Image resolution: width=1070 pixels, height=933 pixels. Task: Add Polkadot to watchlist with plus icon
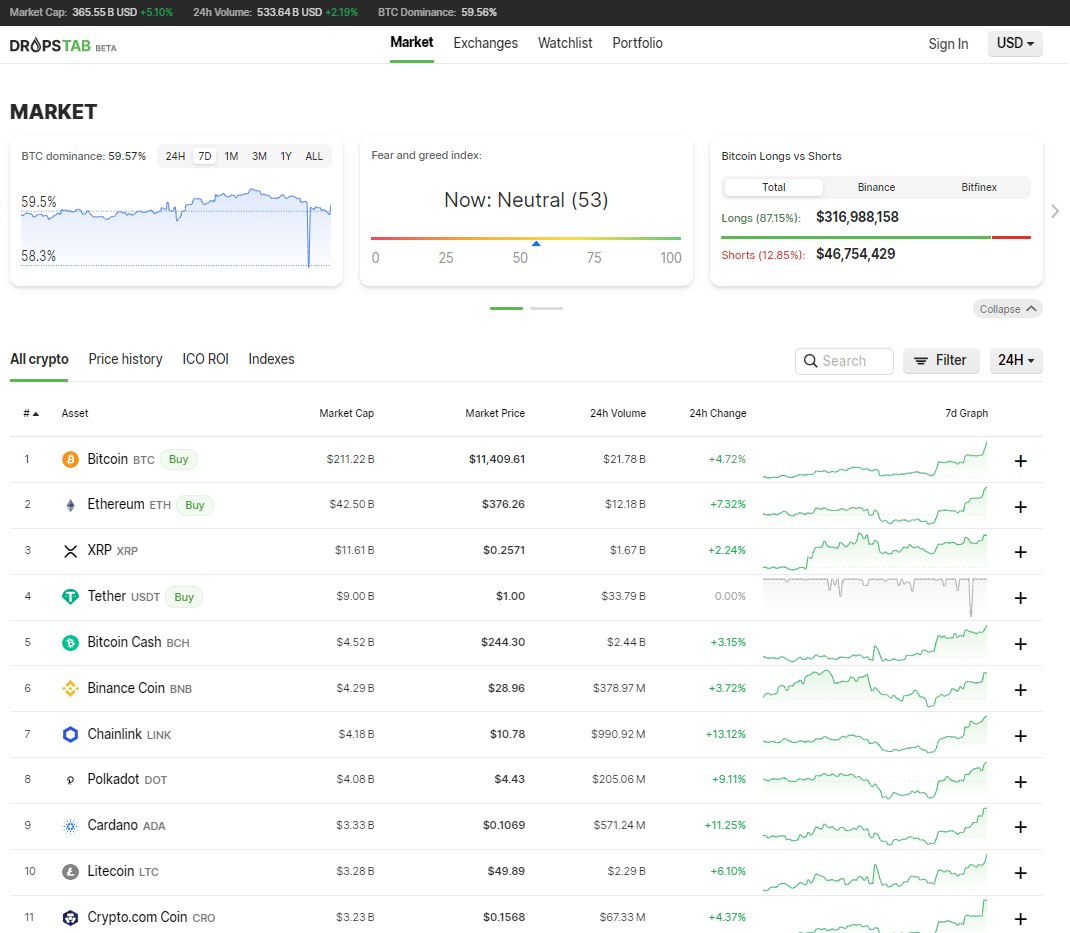coord(1020,781)
